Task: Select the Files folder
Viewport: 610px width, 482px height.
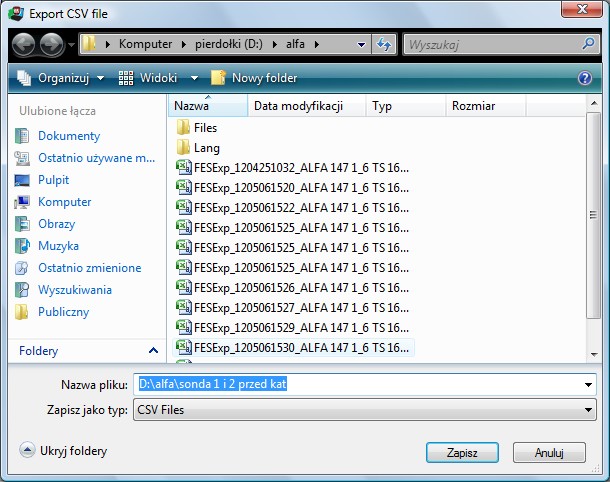Action: (x=196, y=128)
